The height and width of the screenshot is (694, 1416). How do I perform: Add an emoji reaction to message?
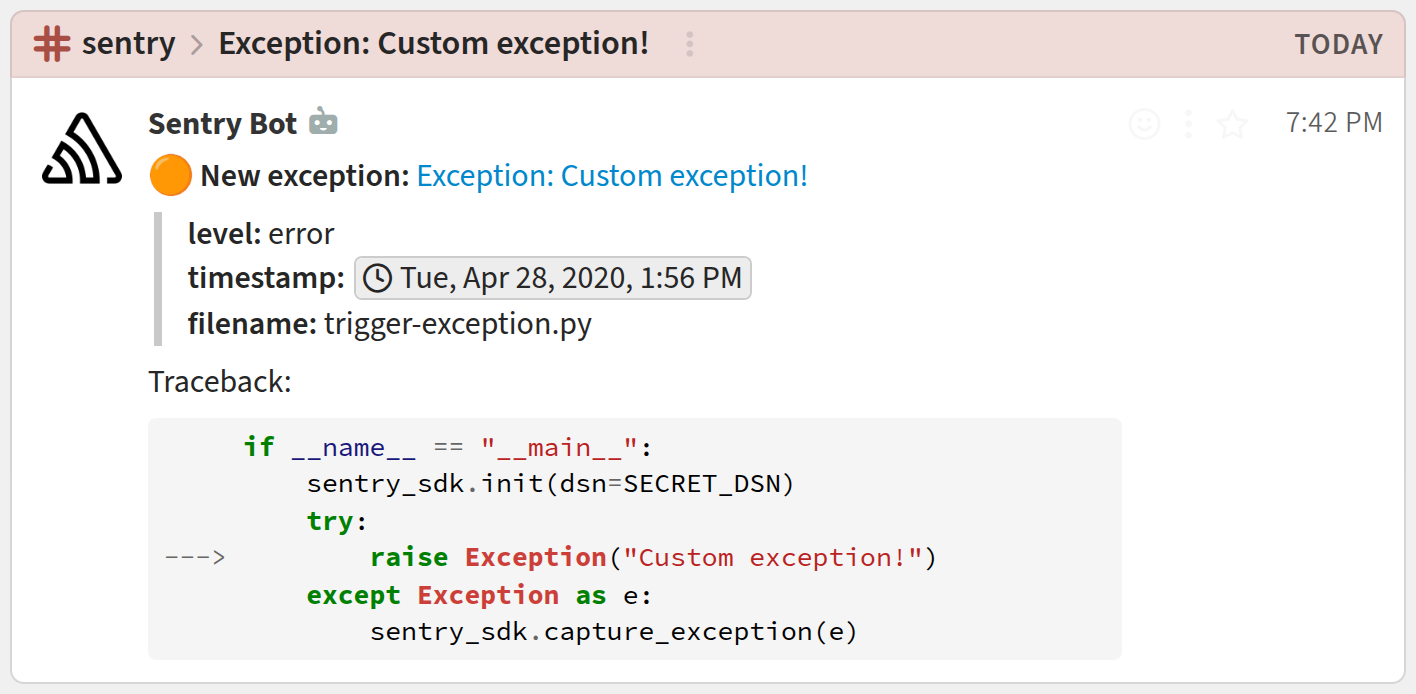[x=1144, y=124]
